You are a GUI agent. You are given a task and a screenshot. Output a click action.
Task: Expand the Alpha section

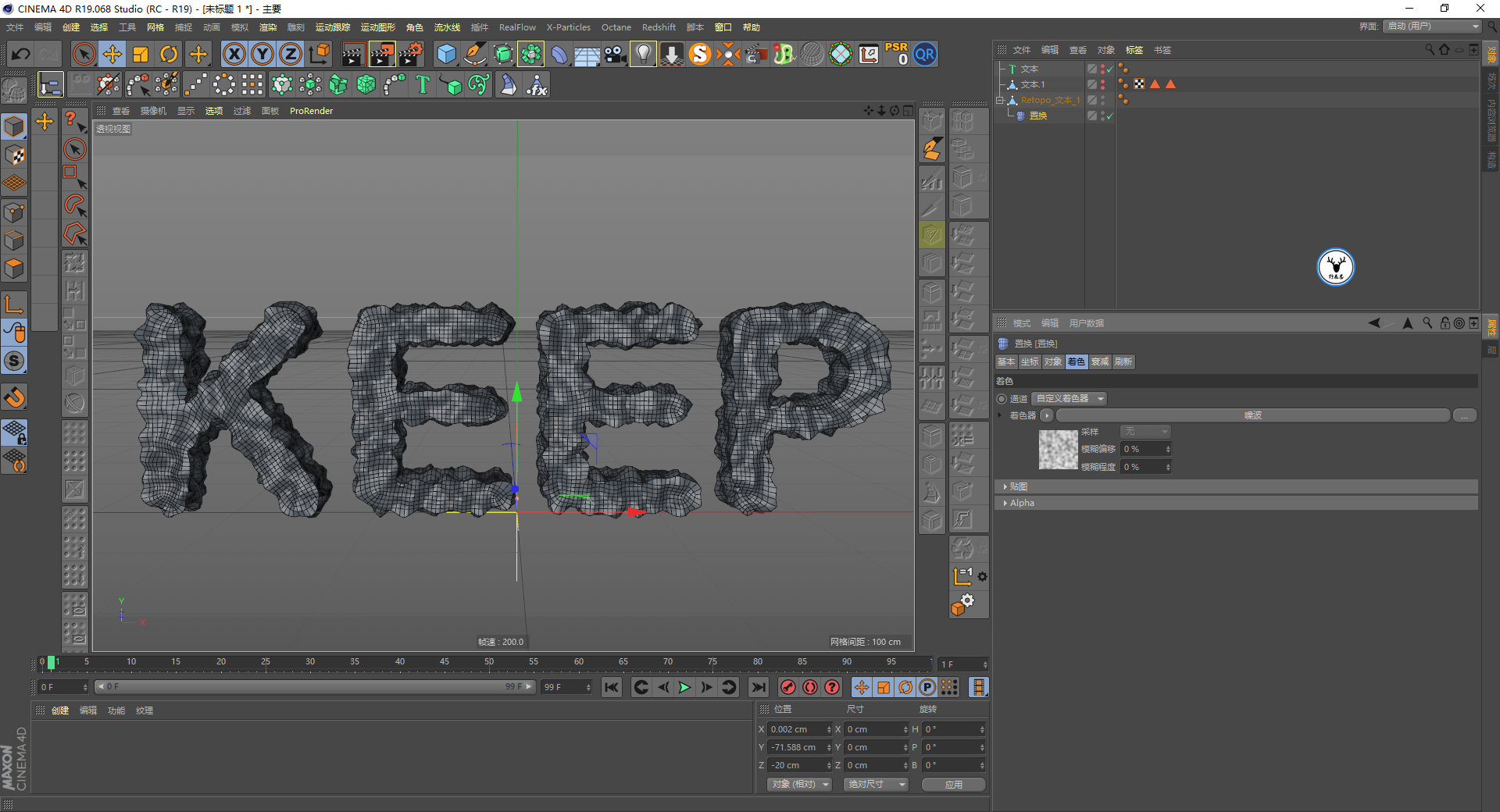tap(1021, 503)
